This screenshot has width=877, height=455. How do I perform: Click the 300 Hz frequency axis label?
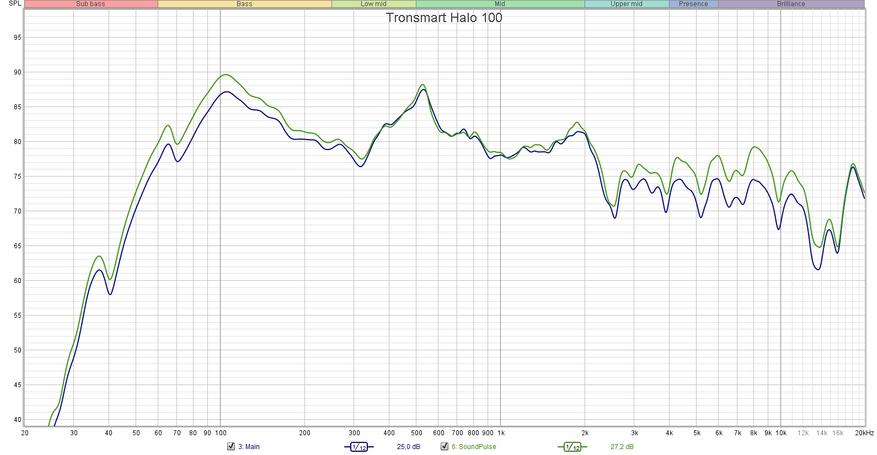point(354,433)
